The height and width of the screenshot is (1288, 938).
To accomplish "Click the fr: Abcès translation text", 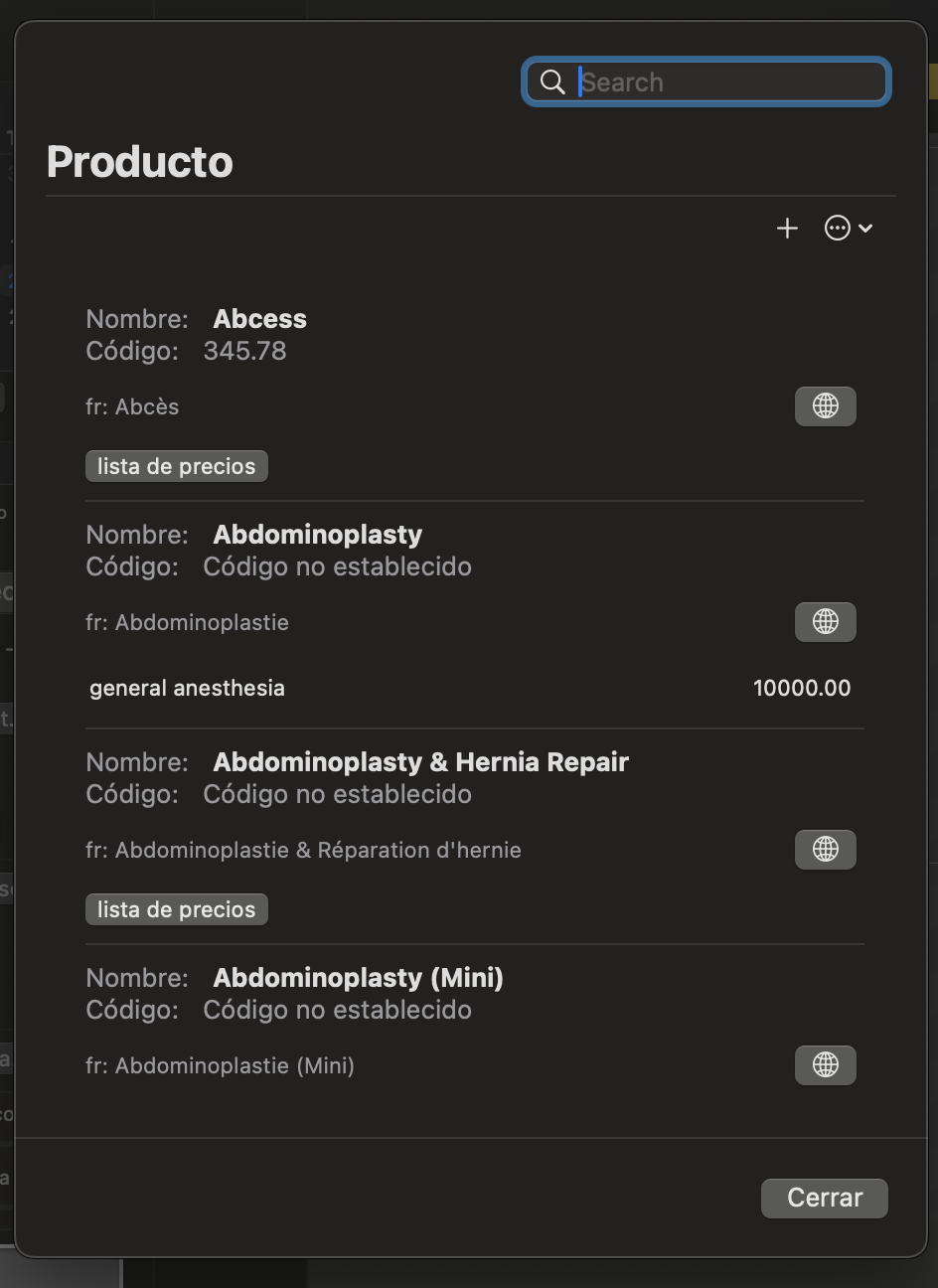I will (x=132, y=406).
